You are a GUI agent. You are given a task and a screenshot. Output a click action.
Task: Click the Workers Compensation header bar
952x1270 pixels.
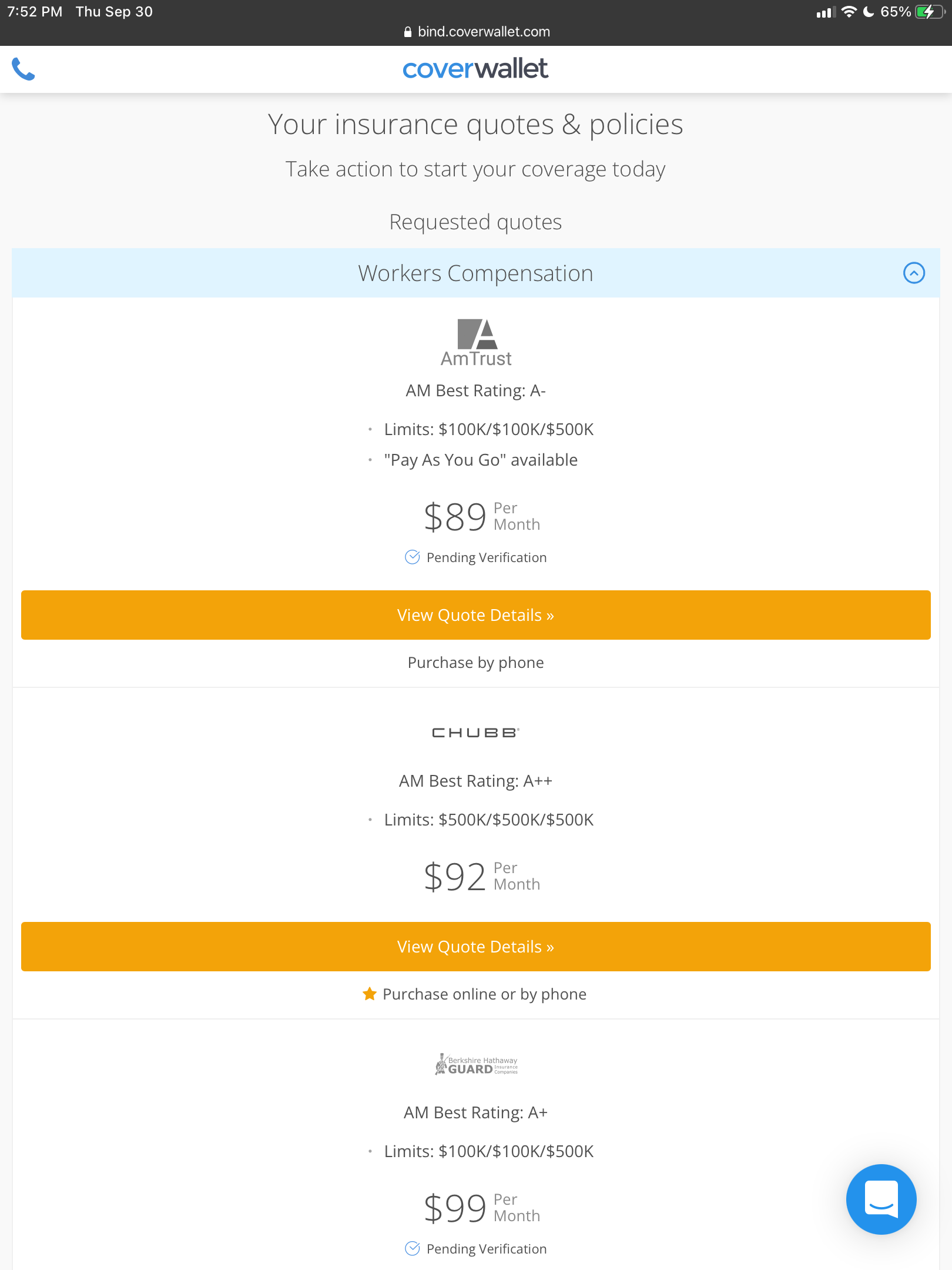[475, 273]
